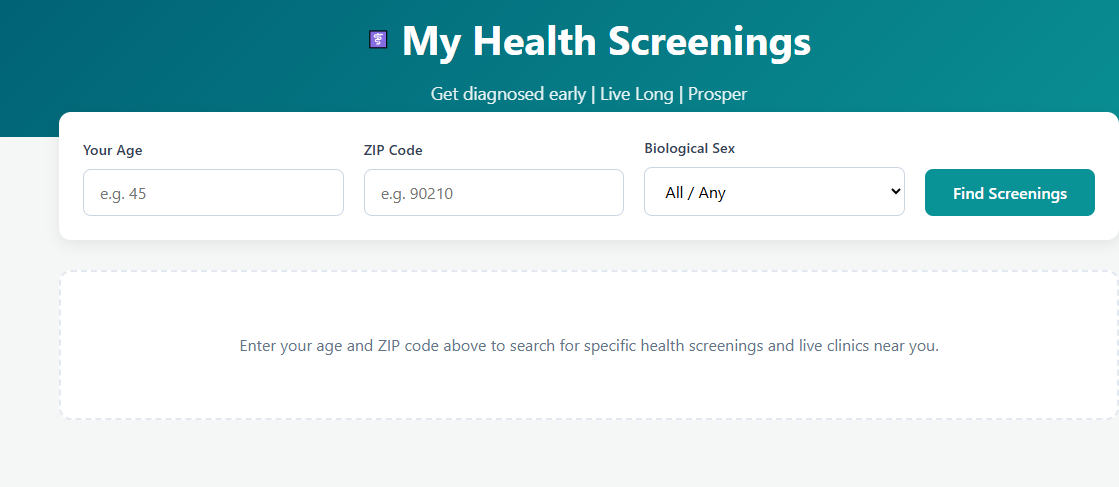
Task: Click the 'Prosper' tagline text
Action: pos(717,94)
